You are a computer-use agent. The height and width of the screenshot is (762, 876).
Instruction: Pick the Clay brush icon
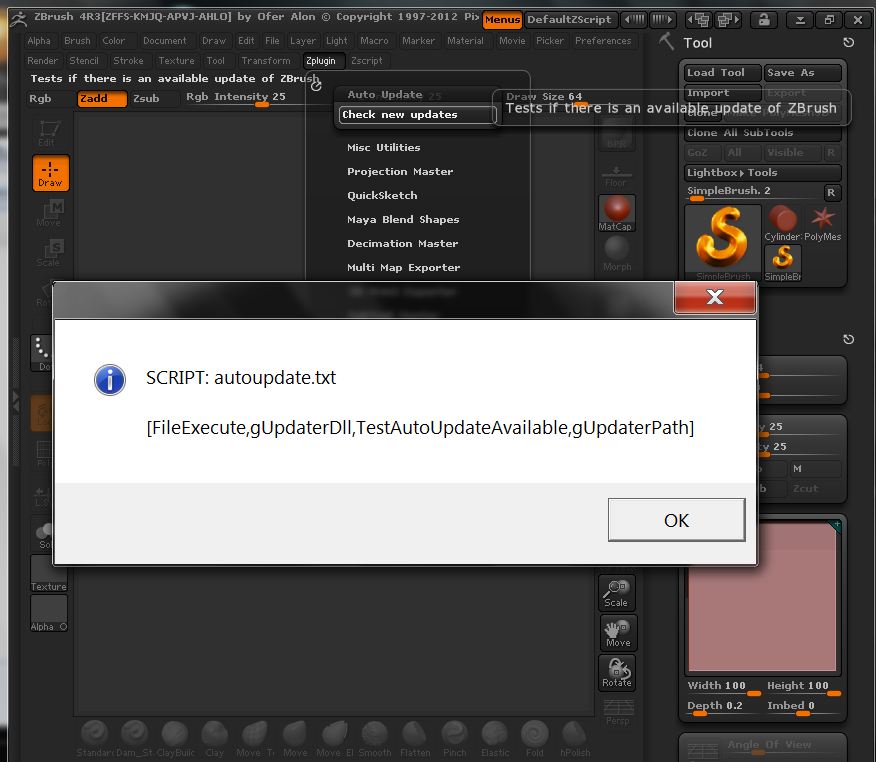[x=215, y=737]
